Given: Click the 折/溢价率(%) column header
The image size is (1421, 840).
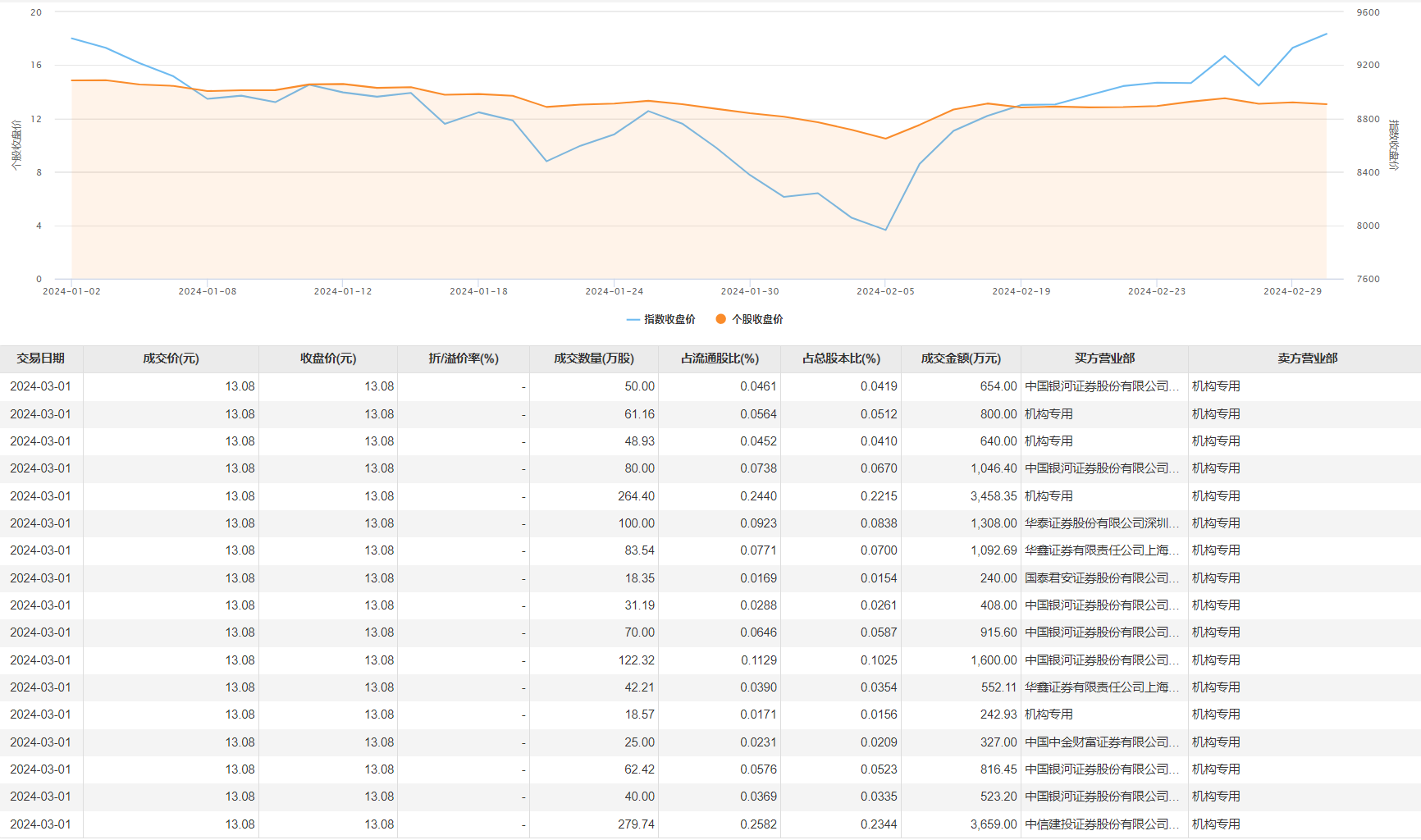Looking at the screenshot, I should click(x=464, y=358).
